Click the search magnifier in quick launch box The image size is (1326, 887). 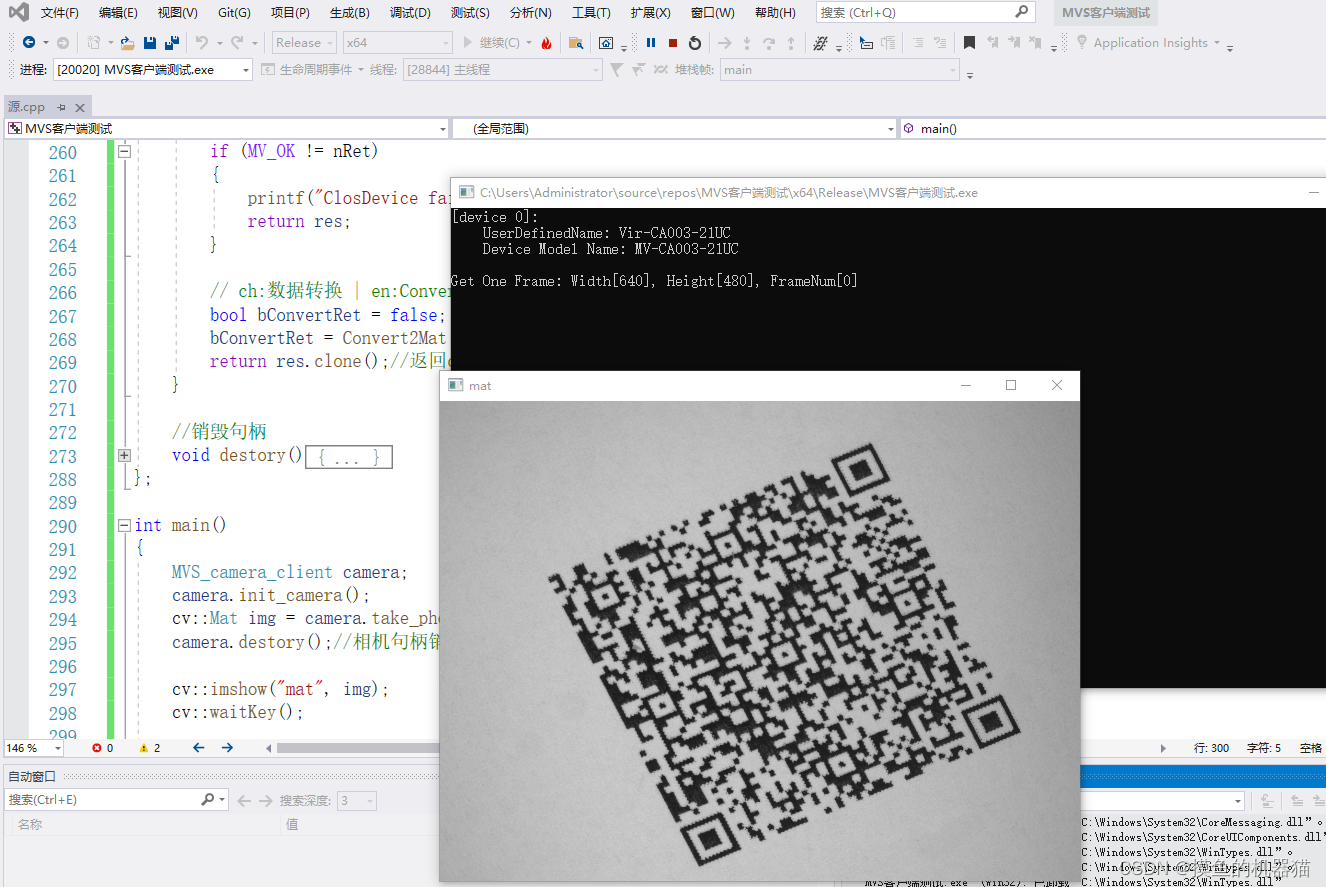point(1021,12)
